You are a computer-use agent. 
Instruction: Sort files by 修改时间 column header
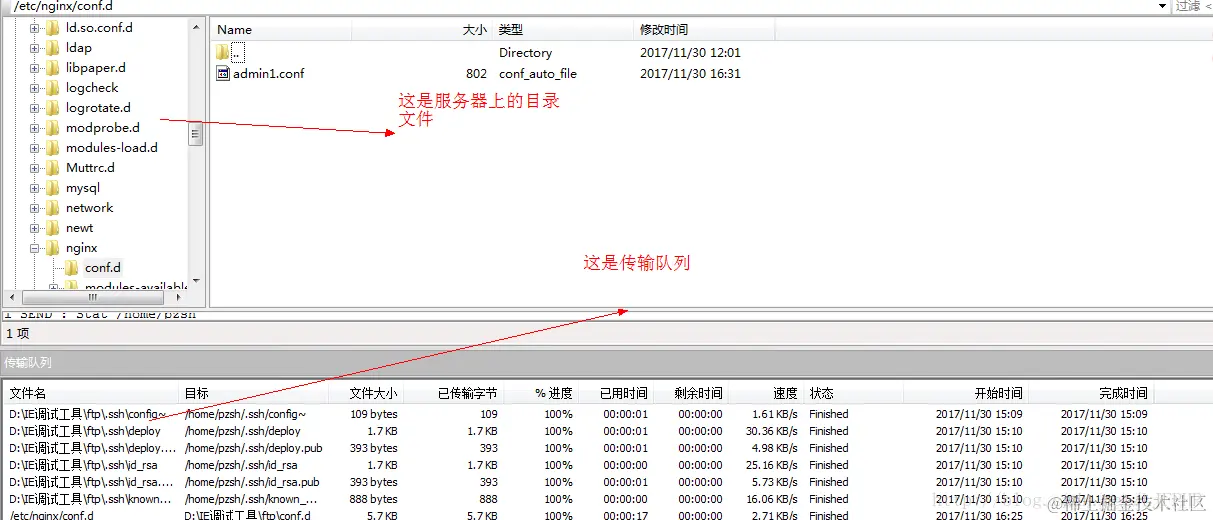click(705, 30)
